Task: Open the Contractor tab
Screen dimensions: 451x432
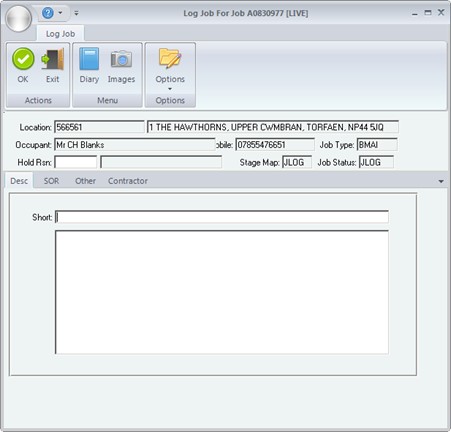Action: pos(128,181)
